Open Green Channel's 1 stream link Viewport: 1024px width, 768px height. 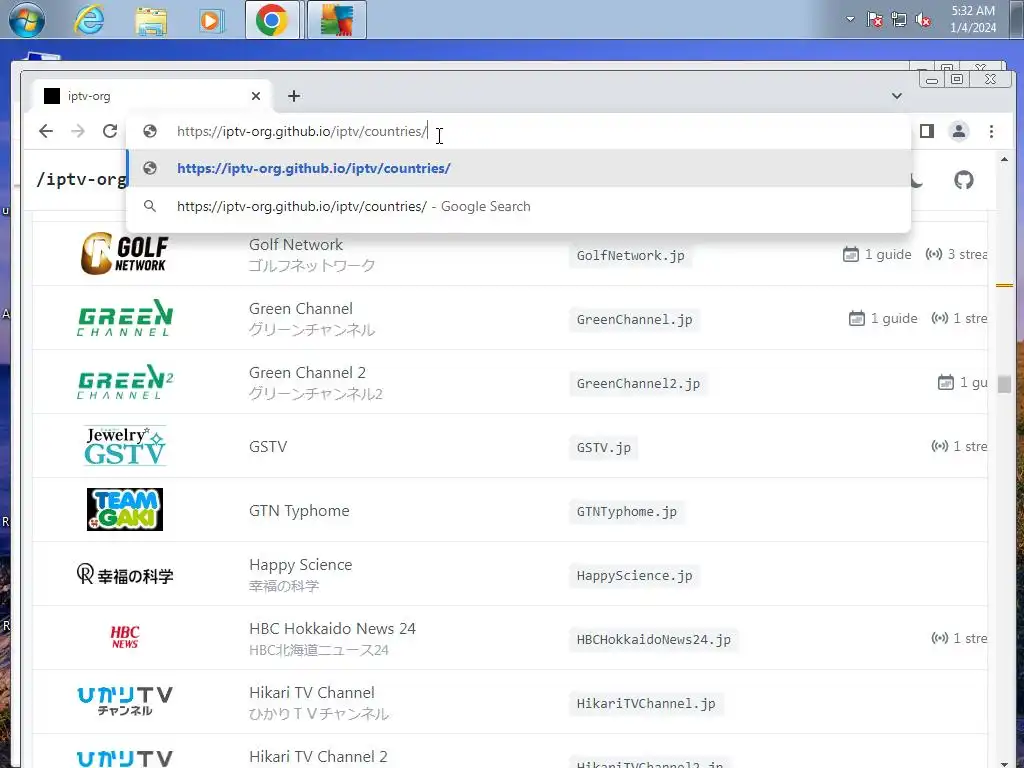[959, 318]
